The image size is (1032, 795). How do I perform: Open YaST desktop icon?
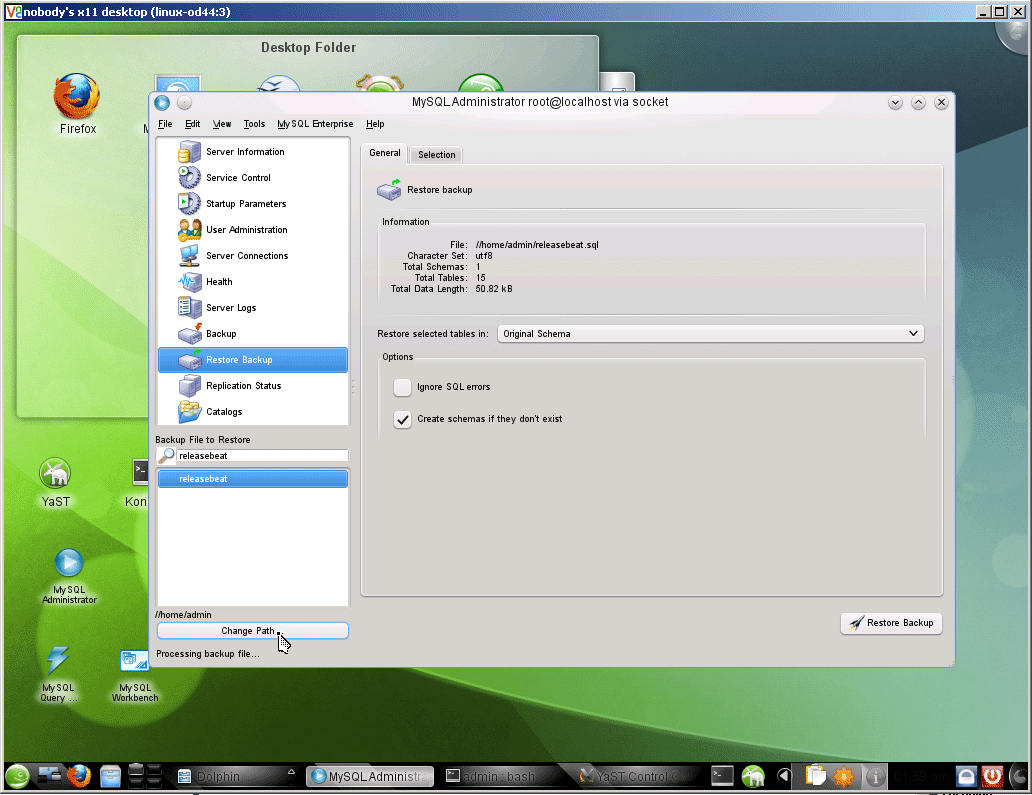click(x=55, y=483)
